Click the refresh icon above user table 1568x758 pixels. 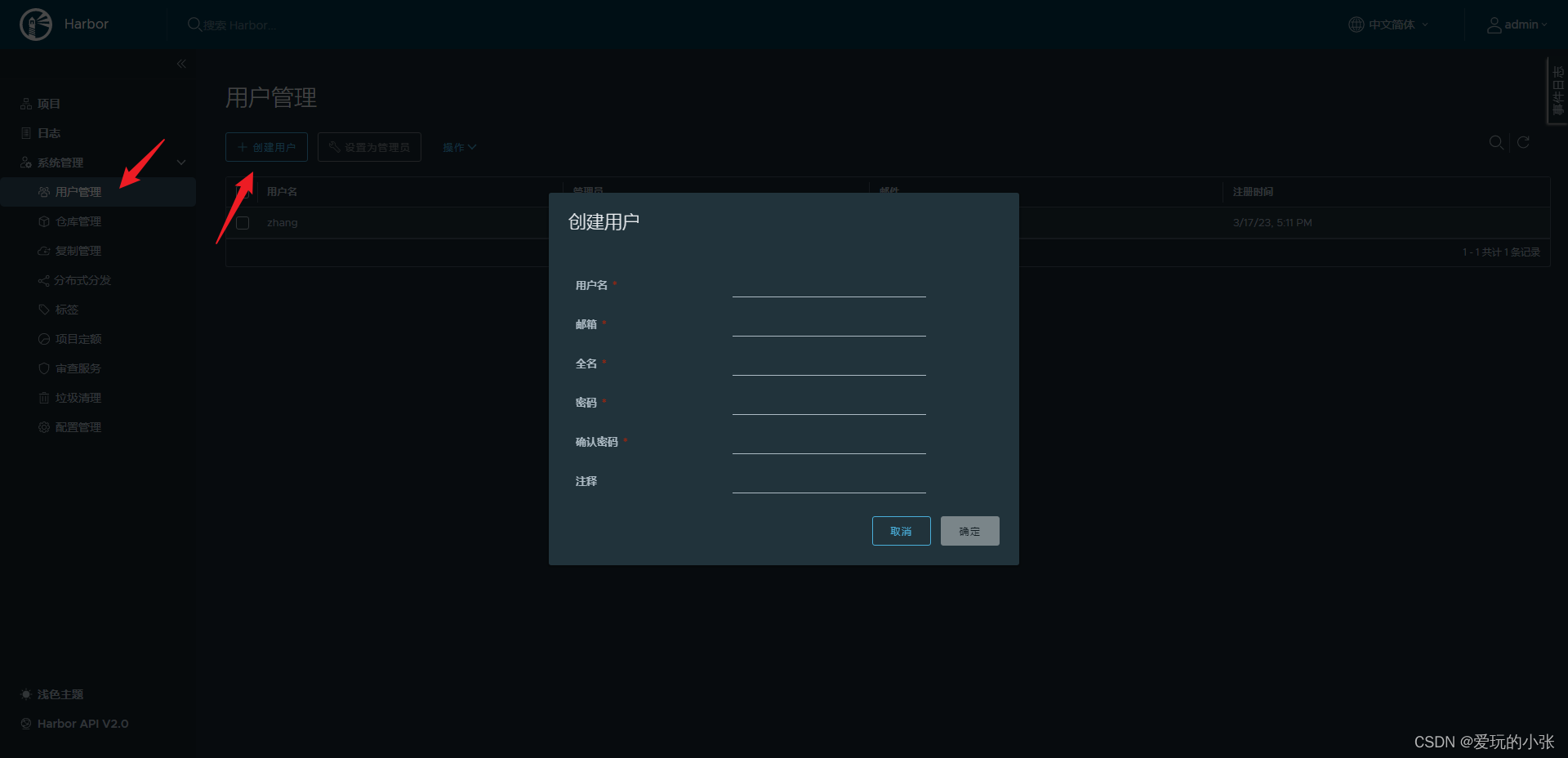(x=1523, y=142)
